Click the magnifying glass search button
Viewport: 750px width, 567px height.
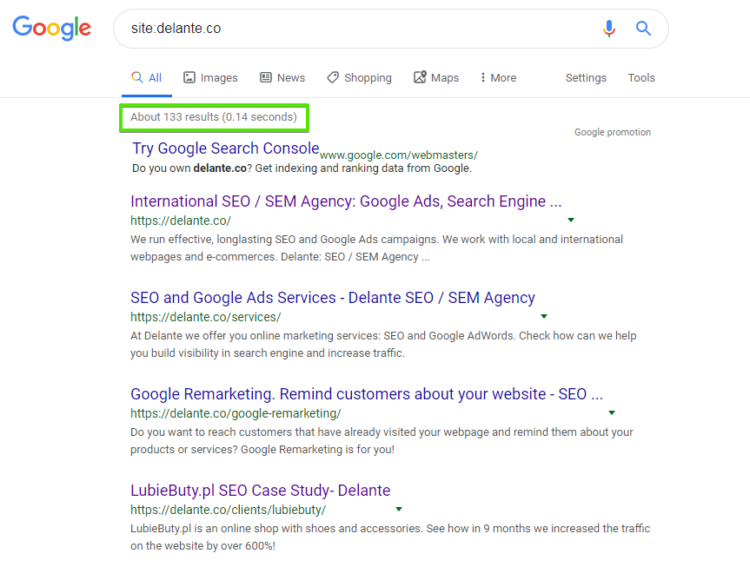pos(643,29)
